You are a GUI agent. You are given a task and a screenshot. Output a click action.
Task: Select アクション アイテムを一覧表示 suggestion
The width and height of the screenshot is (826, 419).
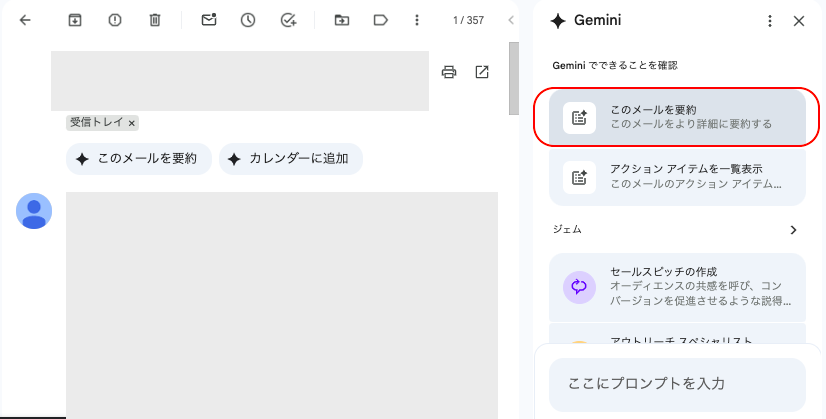677,177
